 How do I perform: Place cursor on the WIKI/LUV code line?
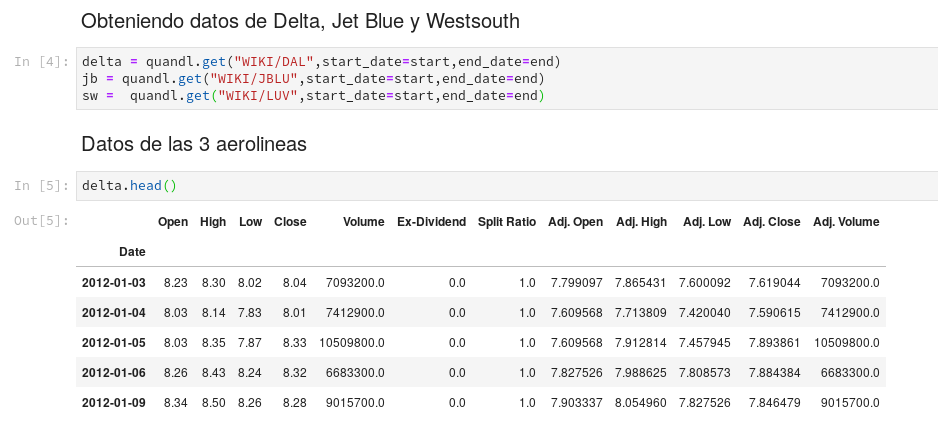(312, 96)
